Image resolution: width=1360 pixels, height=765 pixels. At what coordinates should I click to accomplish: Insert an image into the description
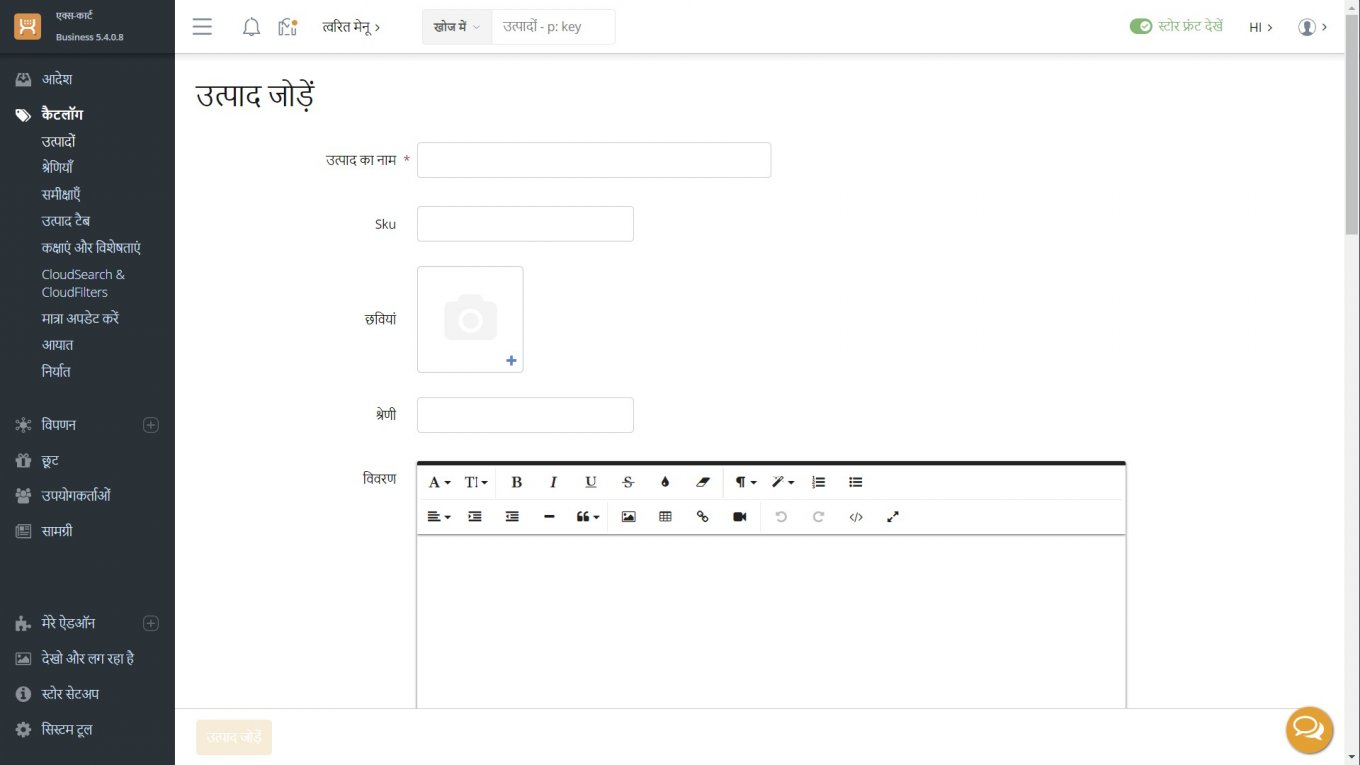pos(628,516)
